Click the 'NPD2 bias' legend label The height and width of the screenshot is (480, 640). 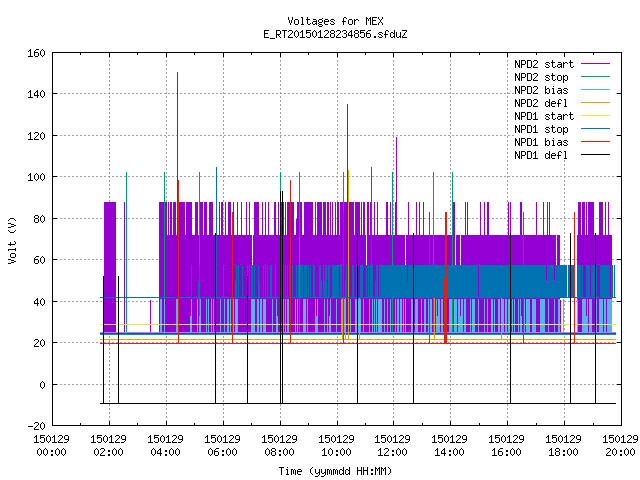point(541,90)
